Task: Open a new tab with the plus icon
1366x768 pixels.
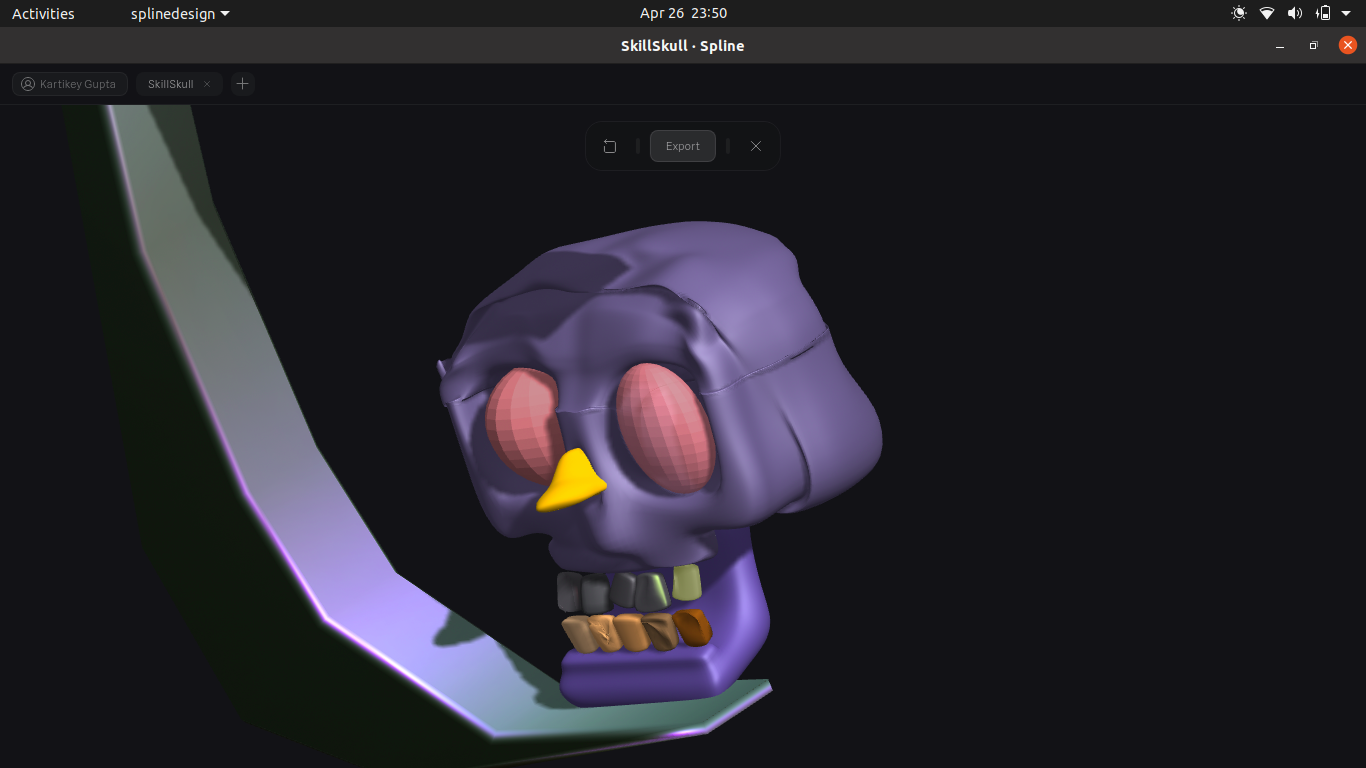Action: tap(242, 84)
